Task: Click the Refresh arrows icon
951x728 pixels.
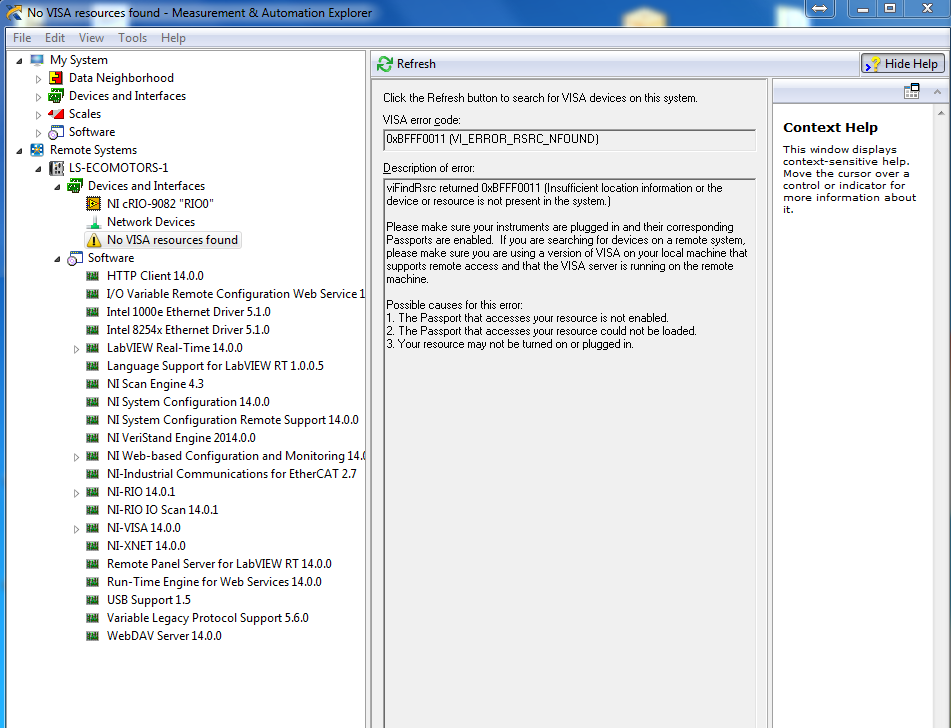Action: coord(385,64)
